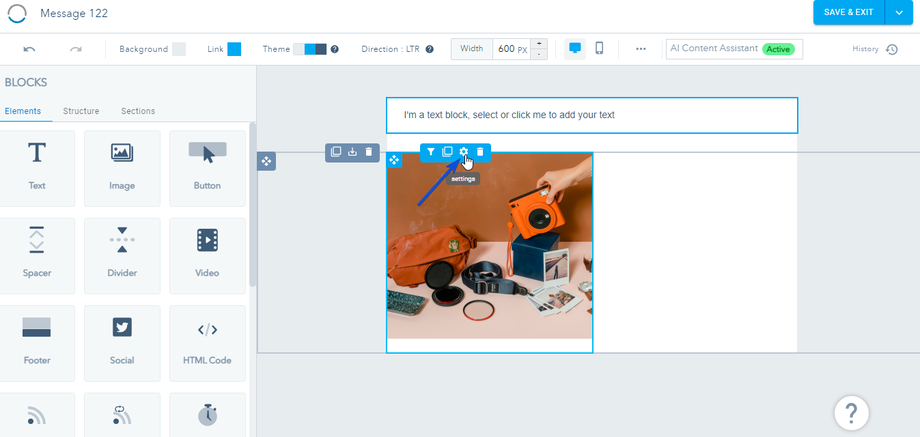The height and width of the screenshot is (437, 920).
Task: Click help icon next to Theme
Action: 334,49
